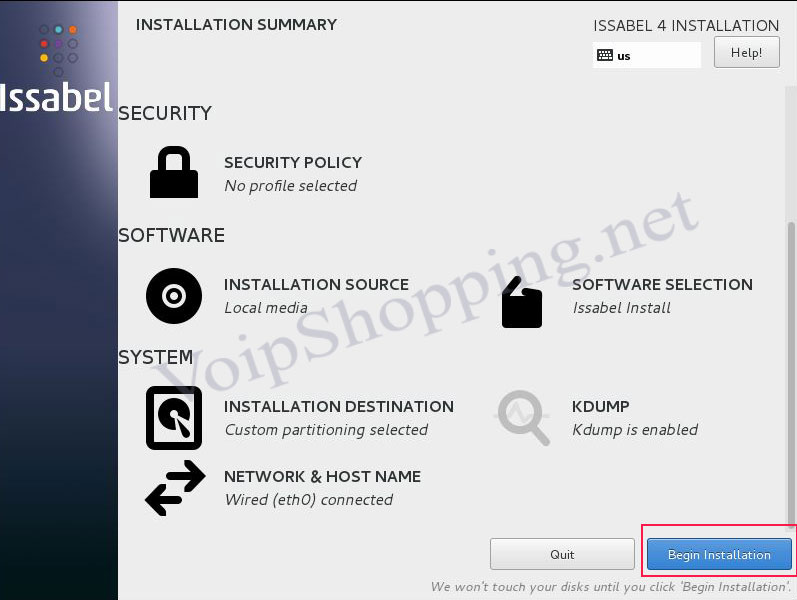Click the Security Policy padlock icon
This screenshot has height=600, width=797.
[x=174, y=172]
